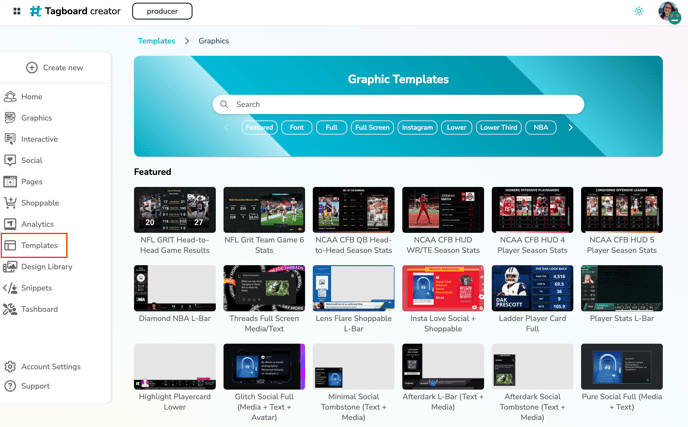This screenshot has height=427, width=688.
Task: Open Insta Love Social + Shoppable thumbnail
Action: click(443, 288)
